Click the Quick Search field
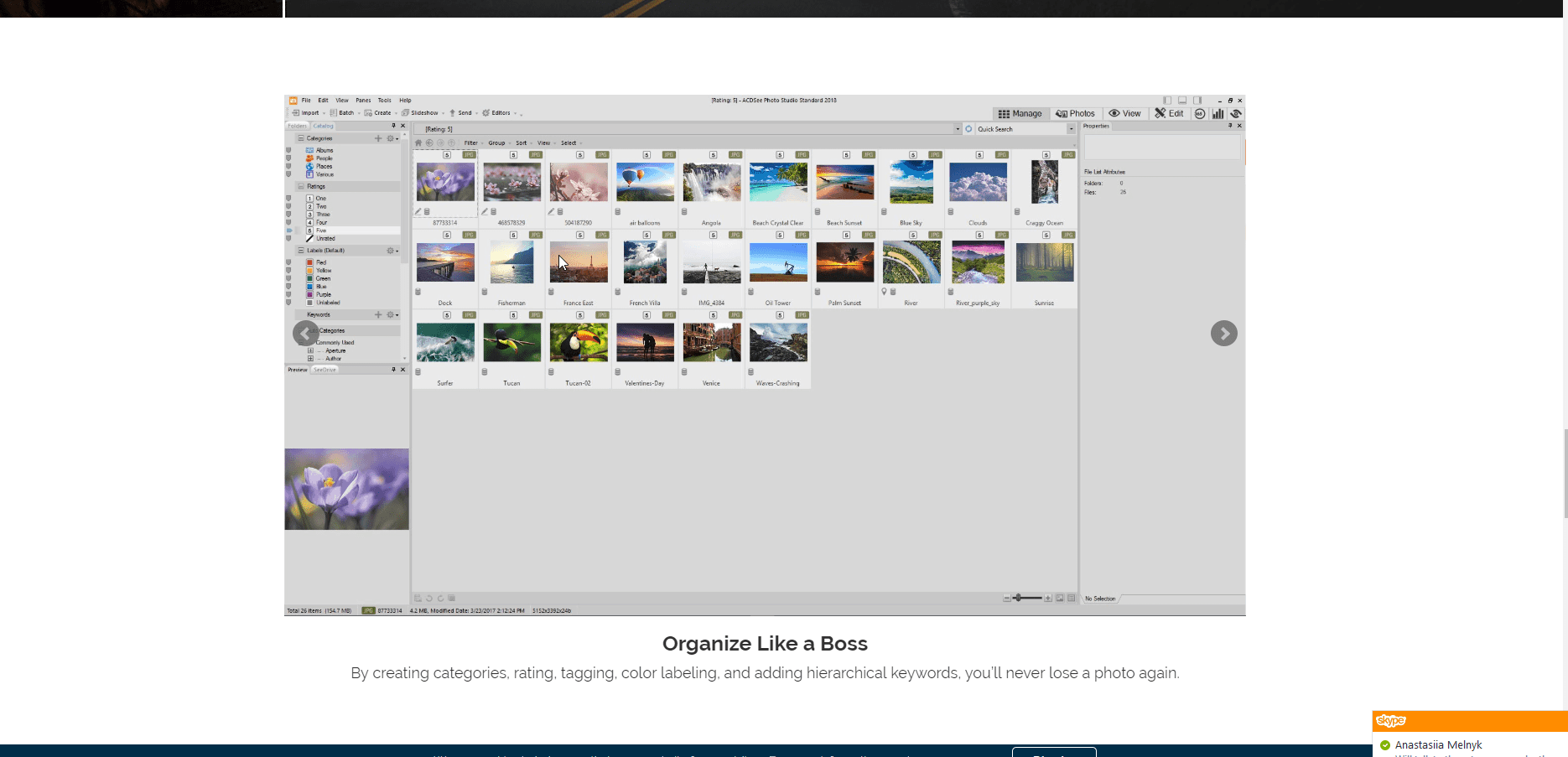Image resolution: width=1568 pixels, height=757 pixels. pos(1020,129)
